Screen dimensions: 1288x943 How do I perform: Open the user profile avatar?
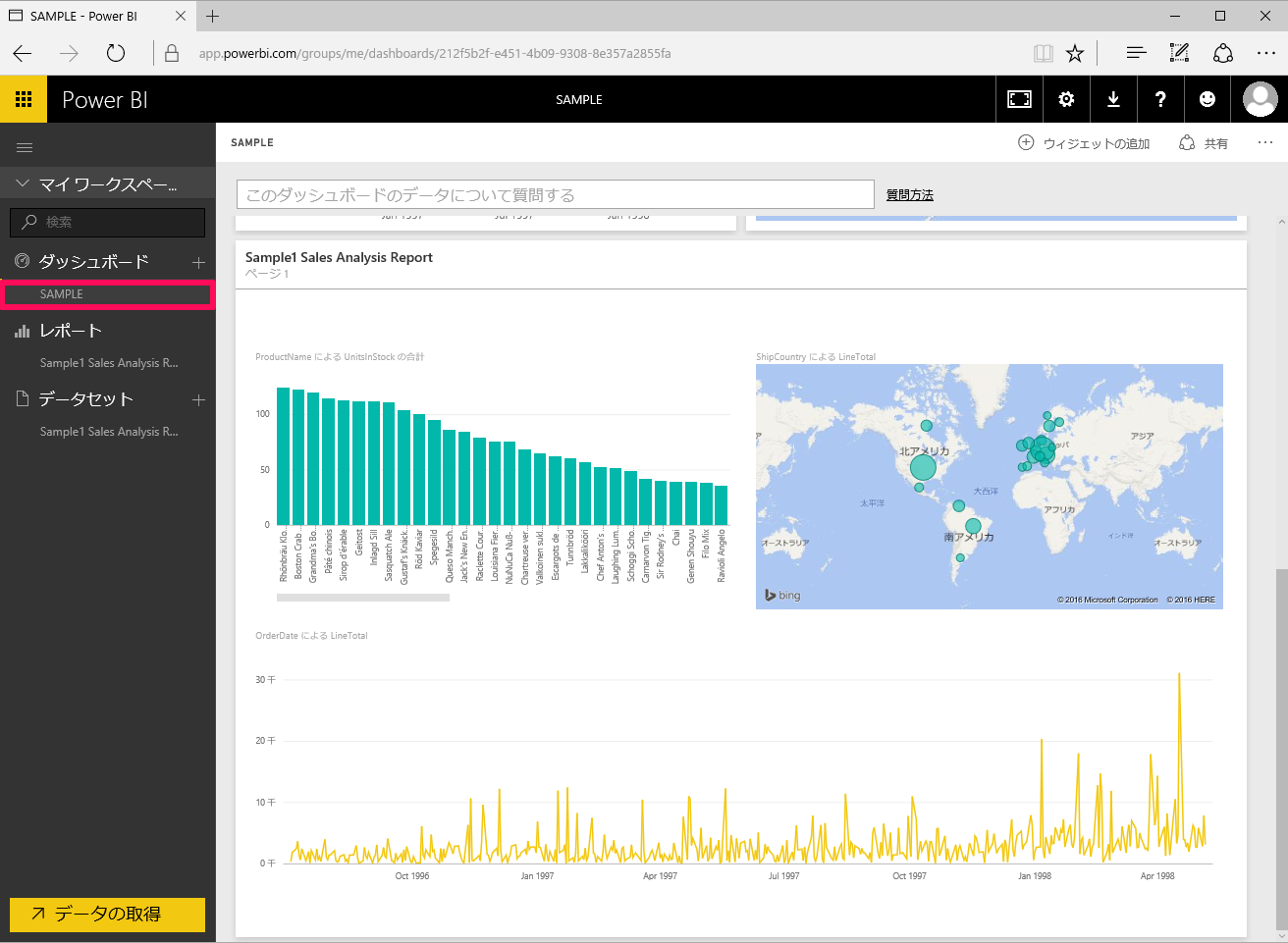pos(1260,99)
